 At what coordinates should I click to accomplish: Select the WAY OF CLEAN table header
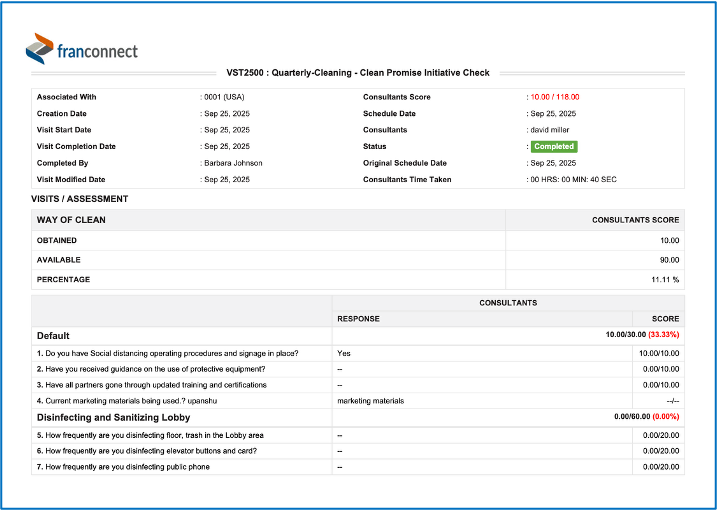coord(71,220)
